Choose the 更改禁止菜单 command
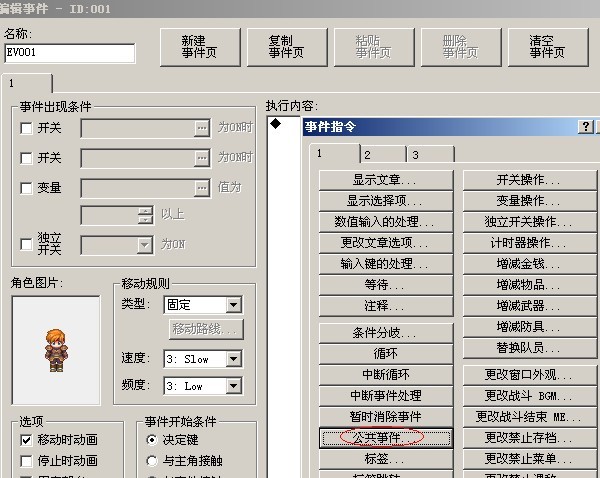 click(530, 458)
